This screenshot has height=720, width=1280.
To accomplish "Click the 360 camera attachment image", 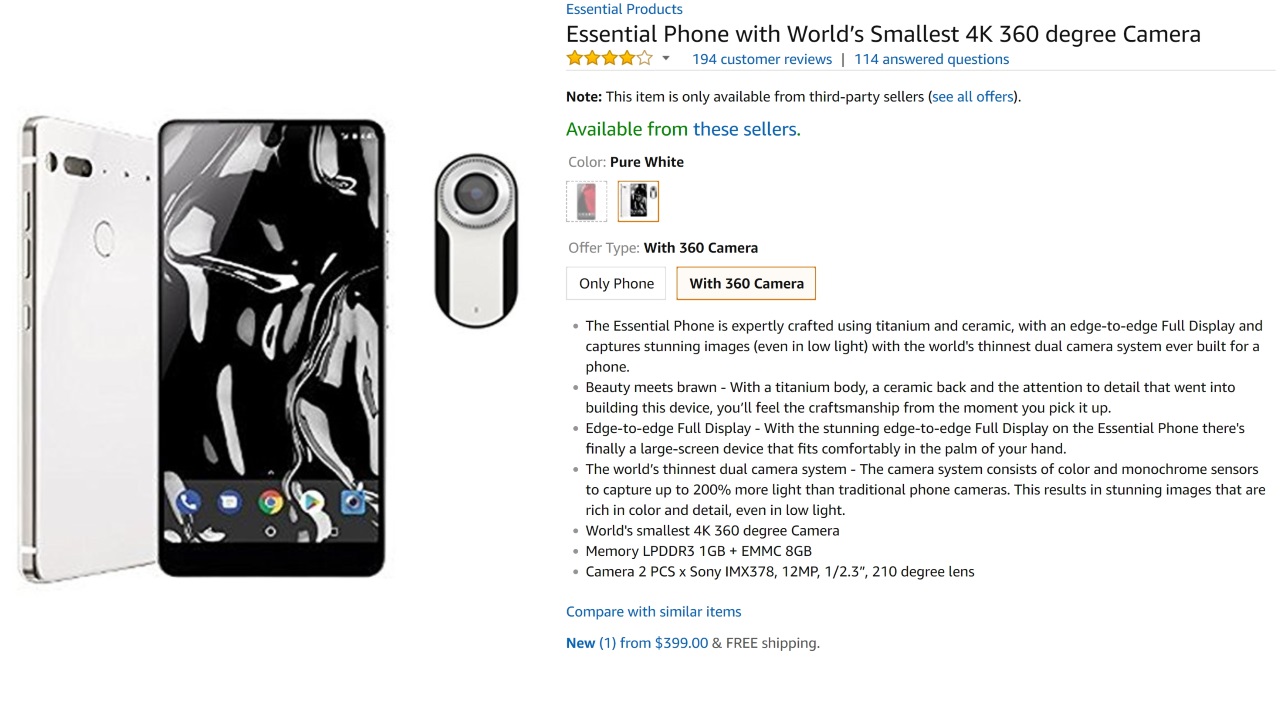I will 476,240.
